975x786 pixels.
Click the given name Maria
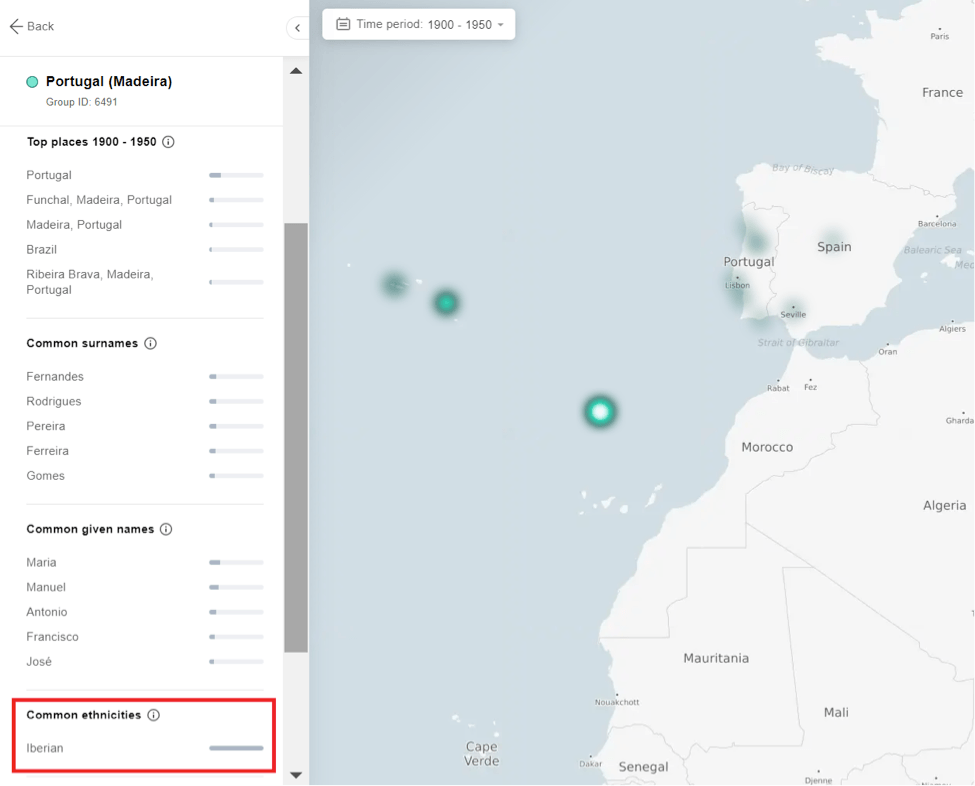point(41,562)
